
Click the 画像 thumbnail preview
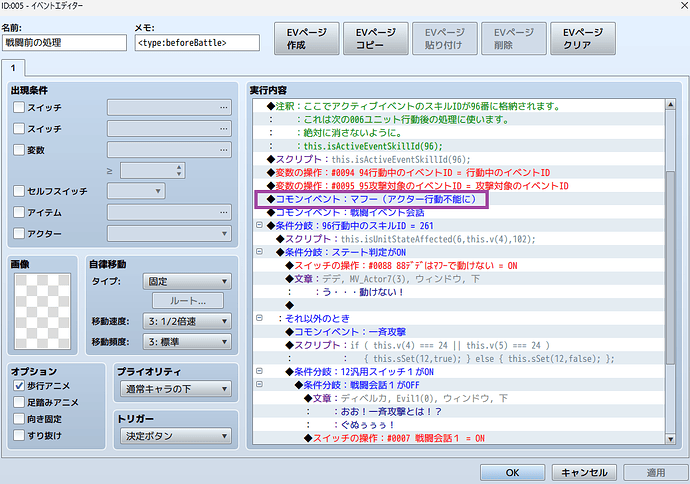[x=42, y=312]
